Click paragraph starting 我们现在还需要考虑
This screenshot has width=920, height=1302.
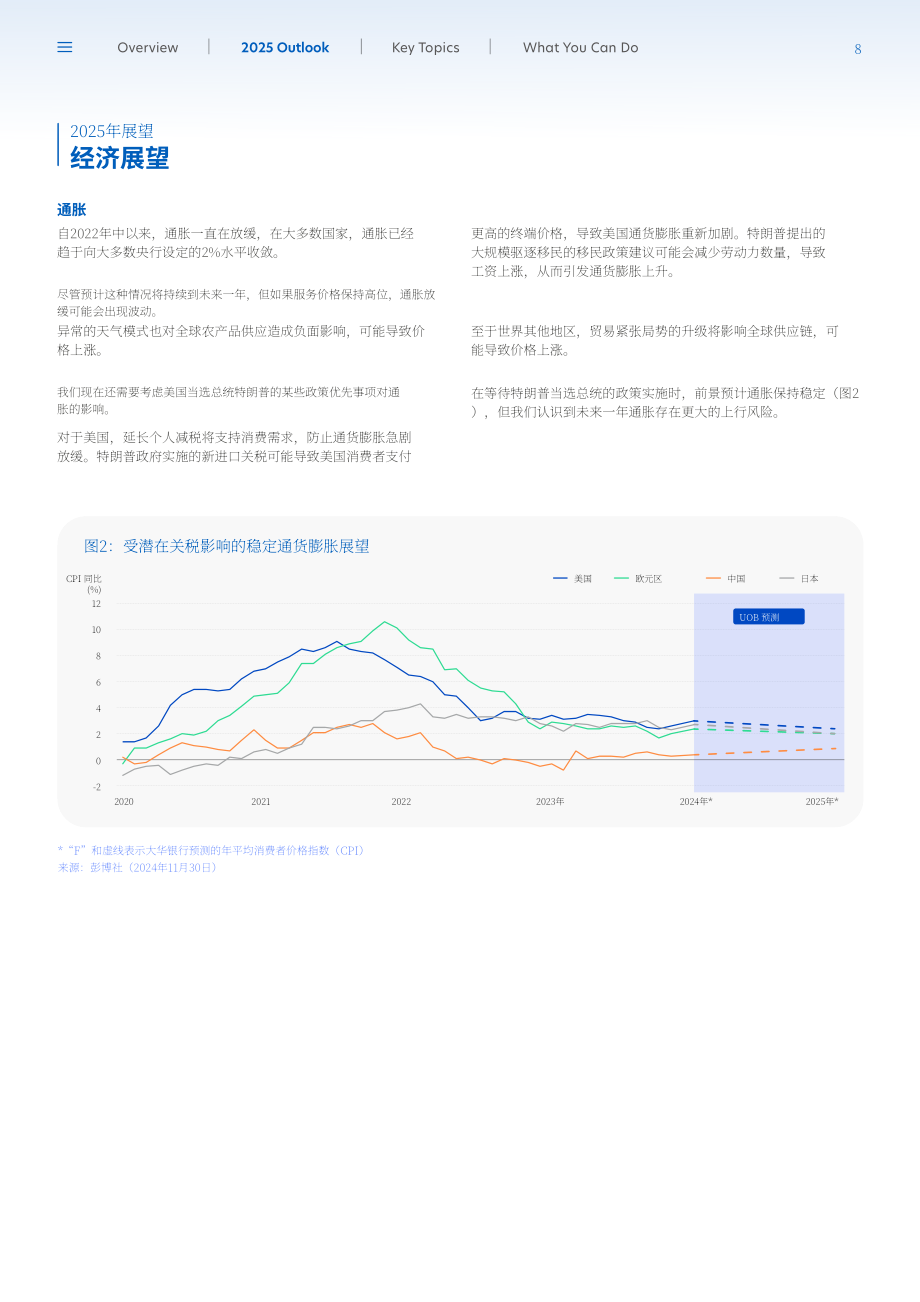click(x=229, y=401)
